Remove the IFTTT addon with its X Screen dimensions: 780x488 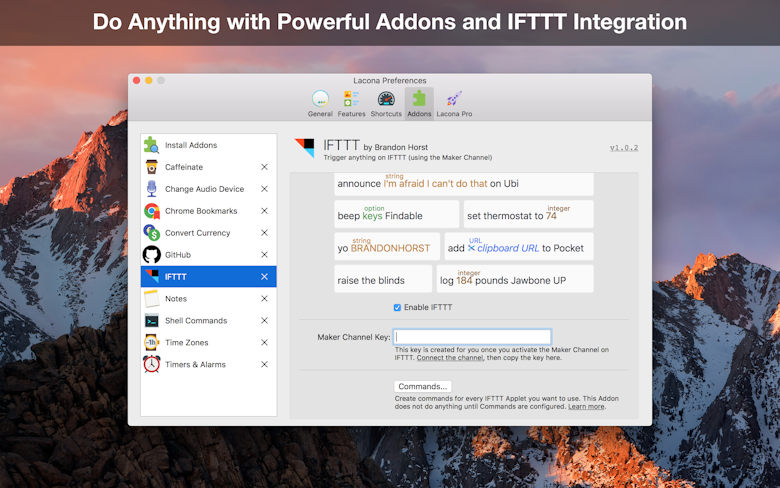265,277
